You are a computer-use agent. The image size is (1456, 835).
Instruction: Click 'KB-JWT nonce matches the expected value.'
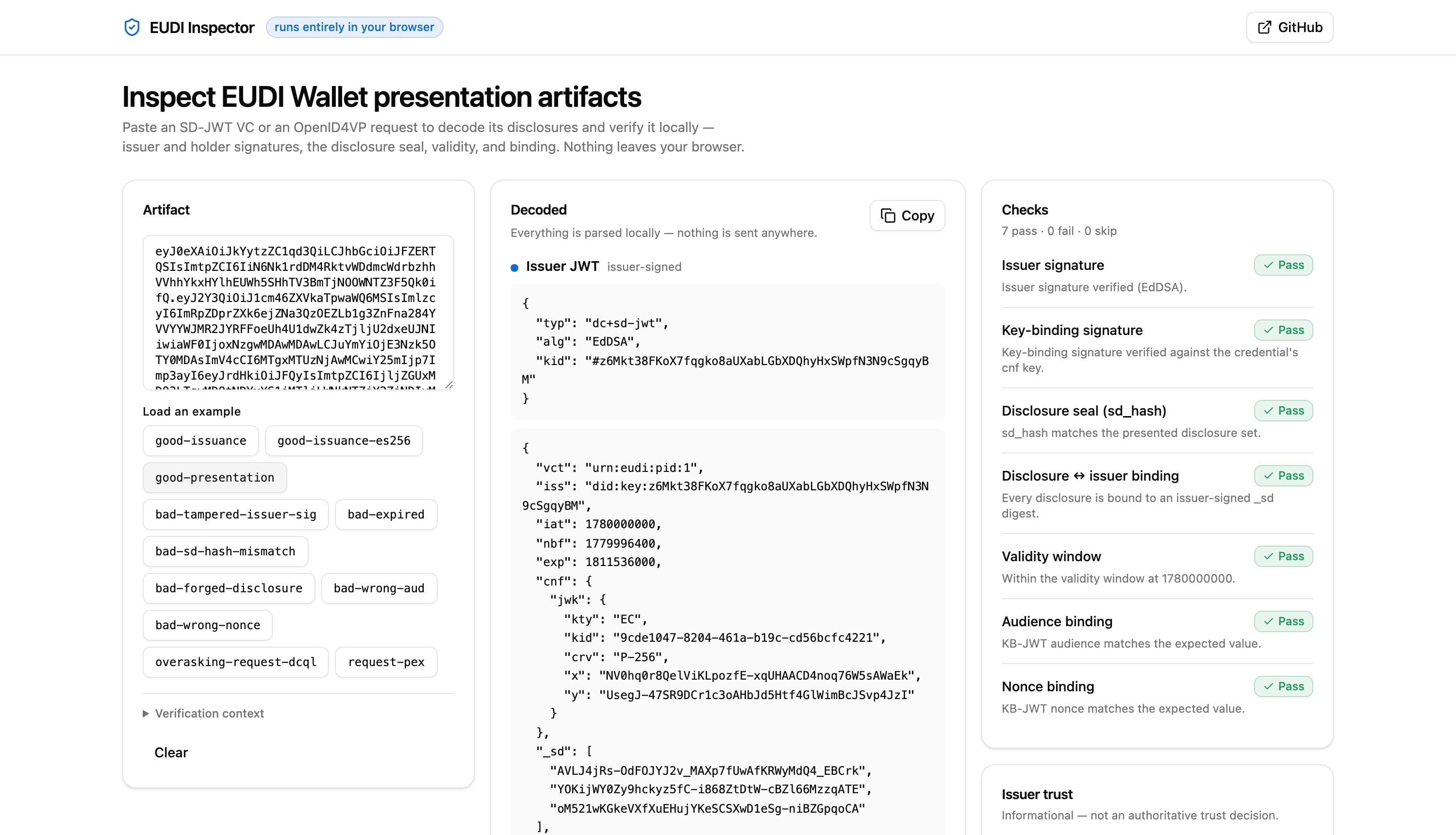[1123, 708]
